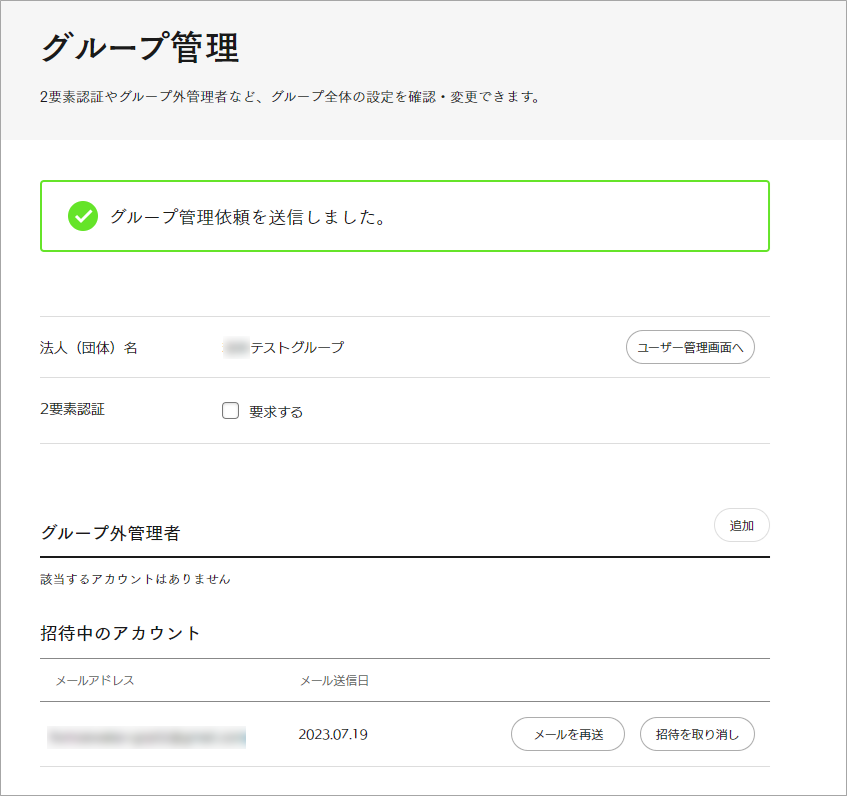Click the 2要素認証 row label
The image size is (847, 796).
(73, 409)
